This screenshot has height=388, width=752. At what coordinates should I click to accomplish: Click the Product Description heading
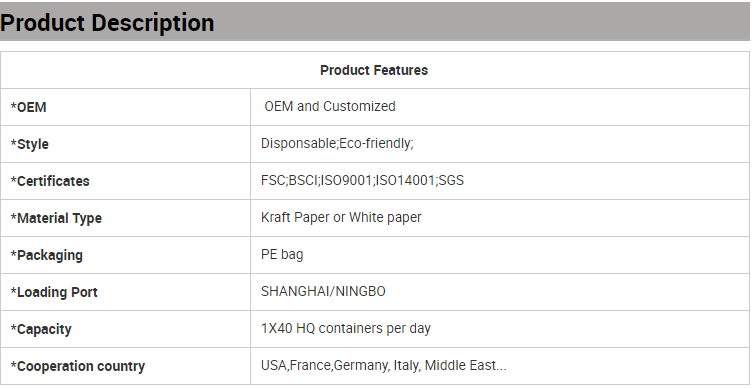(107, 23)
